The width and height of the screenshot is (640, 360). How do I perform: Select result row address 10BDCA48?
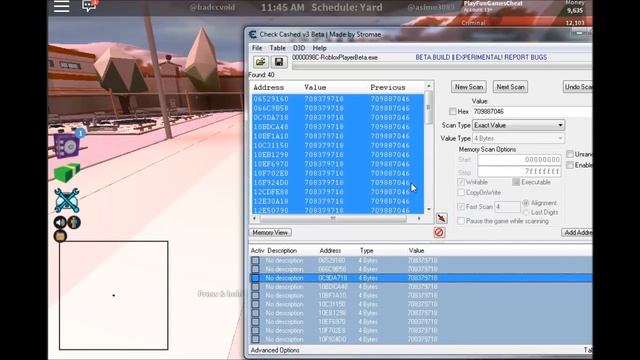[338, 127]
